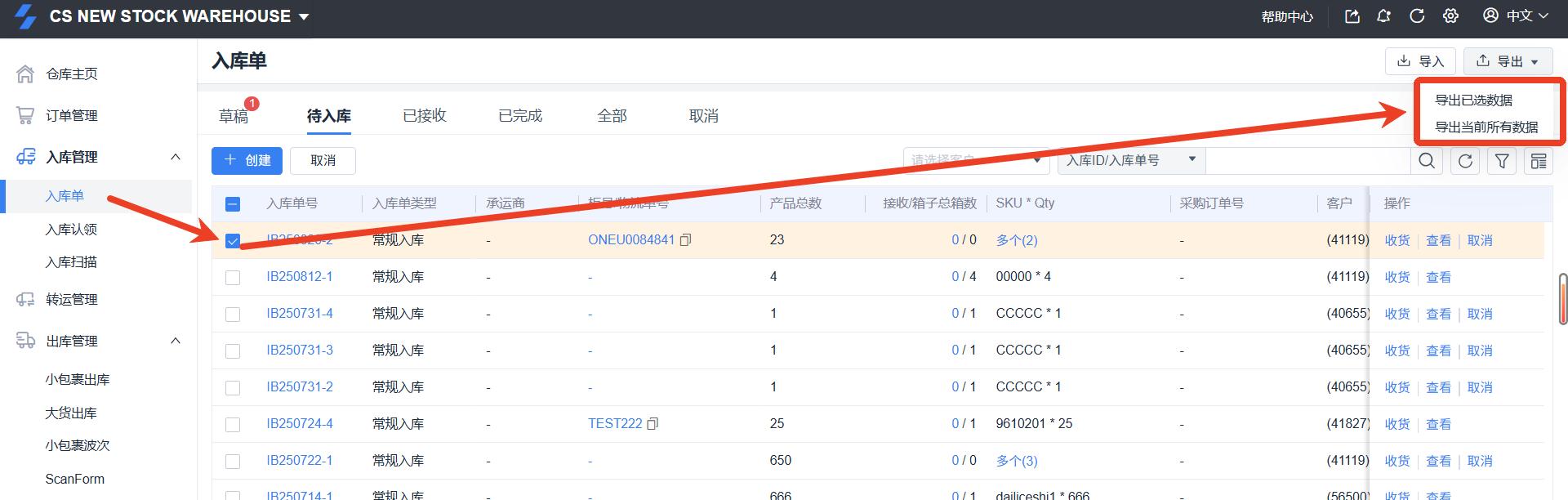Toggle the select-all header checkbox
The width and height of the screenshot is (1568, 500).
tap(233, 204)
